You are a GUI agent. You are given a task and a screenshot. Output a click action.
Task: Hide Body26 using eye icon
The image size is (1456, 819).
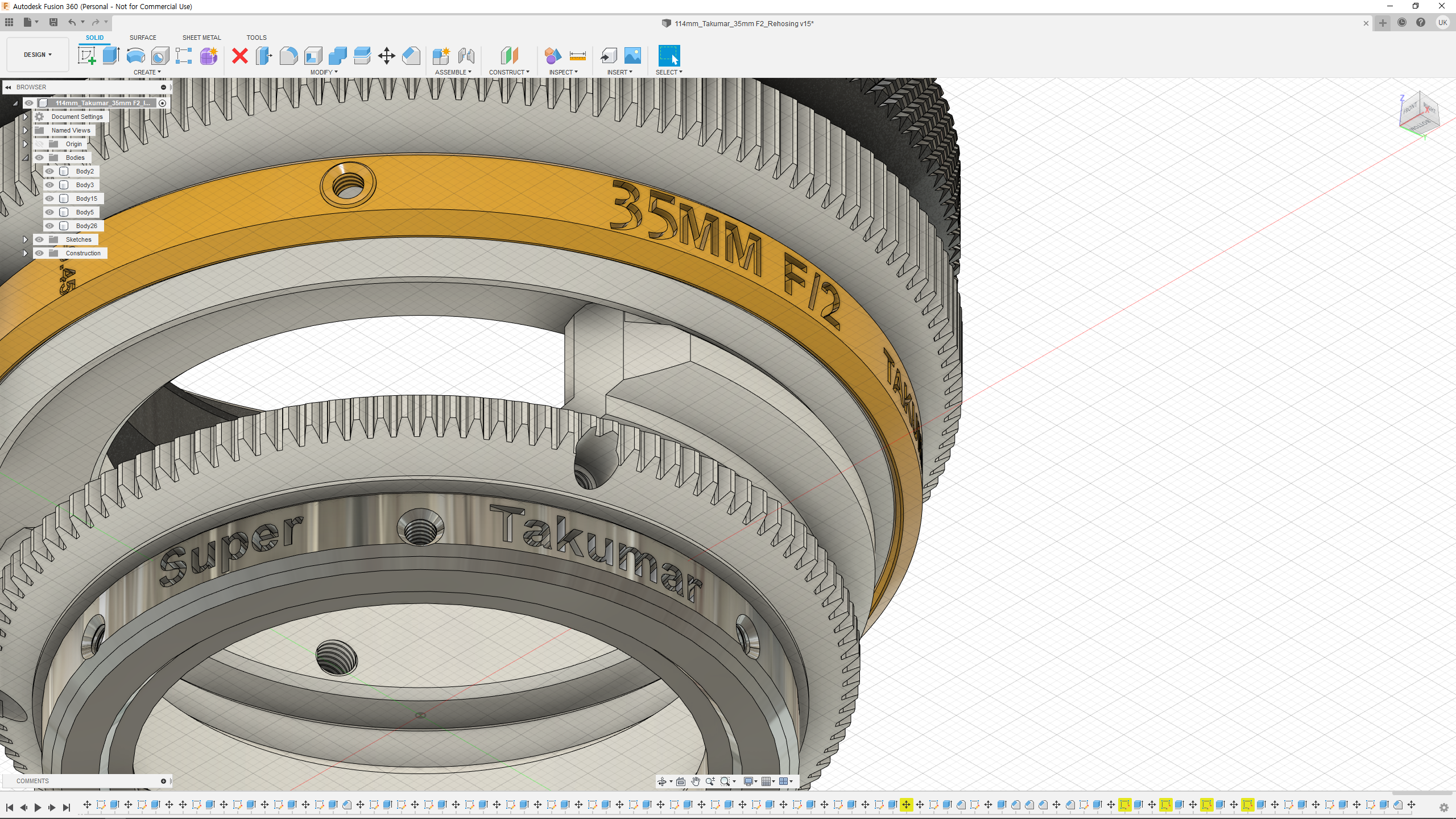click(x=50, y=226)
